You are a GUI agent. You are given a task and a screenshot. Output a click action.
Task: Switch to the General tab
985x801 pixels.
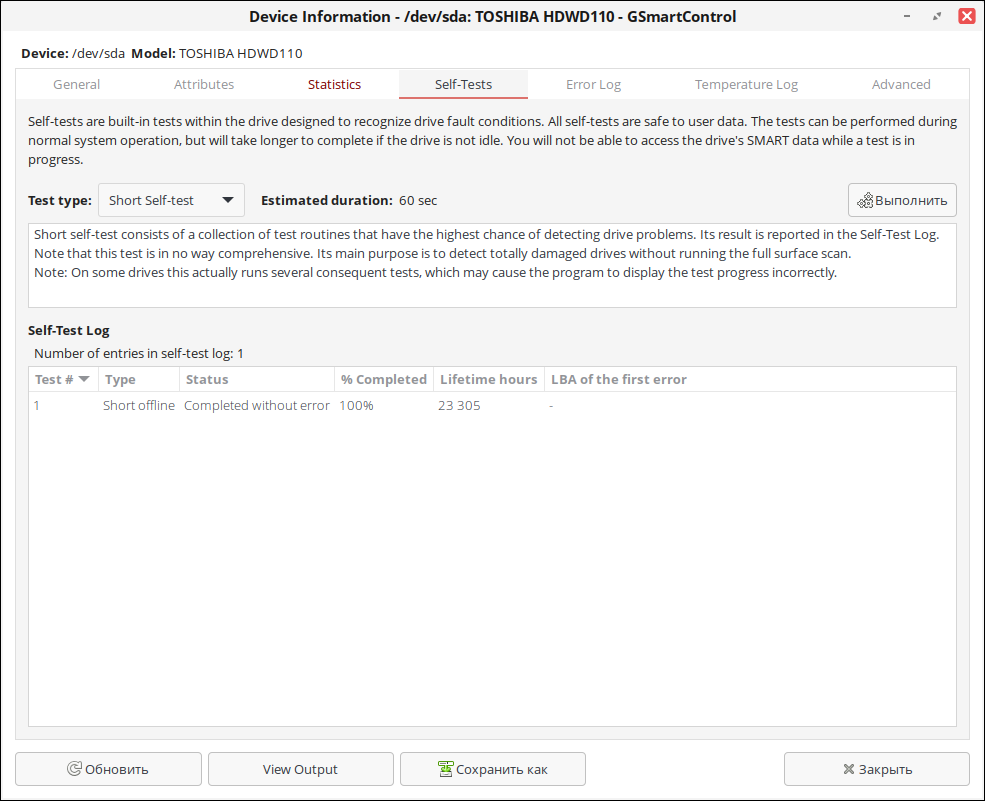pos(77,85)
